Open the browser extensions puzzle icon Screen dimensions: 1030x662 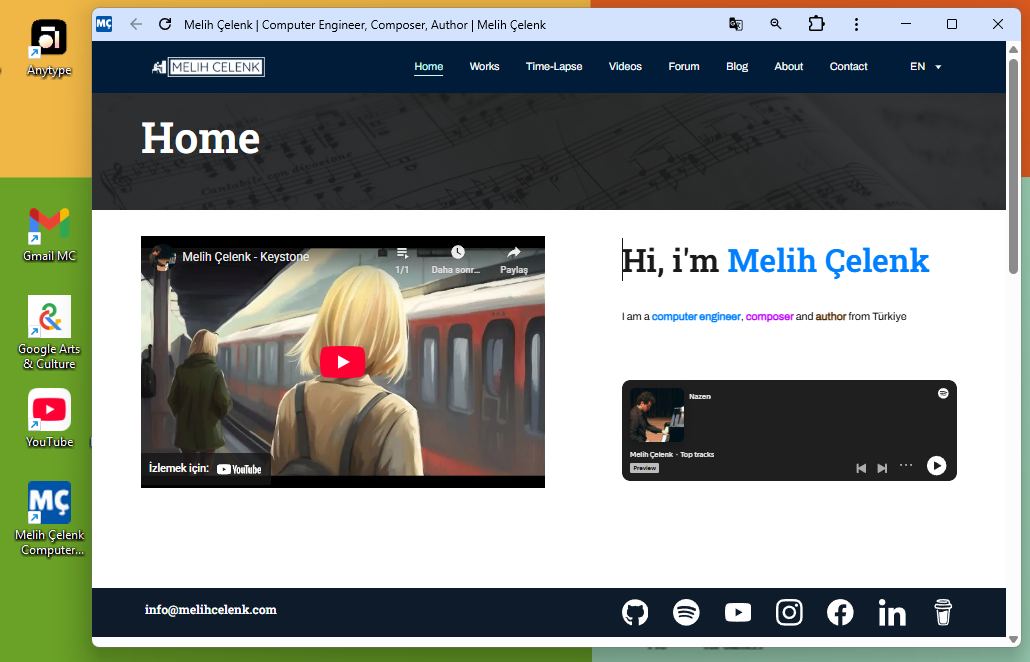coord(816,24)
